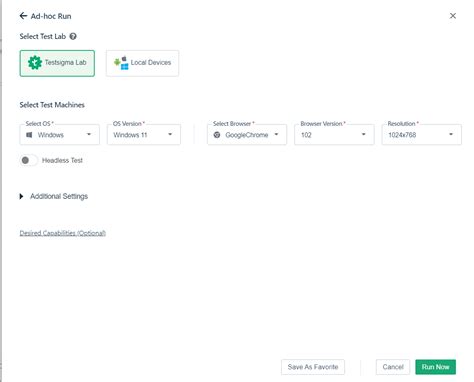Click the Headless Test label

coord(62,160)
